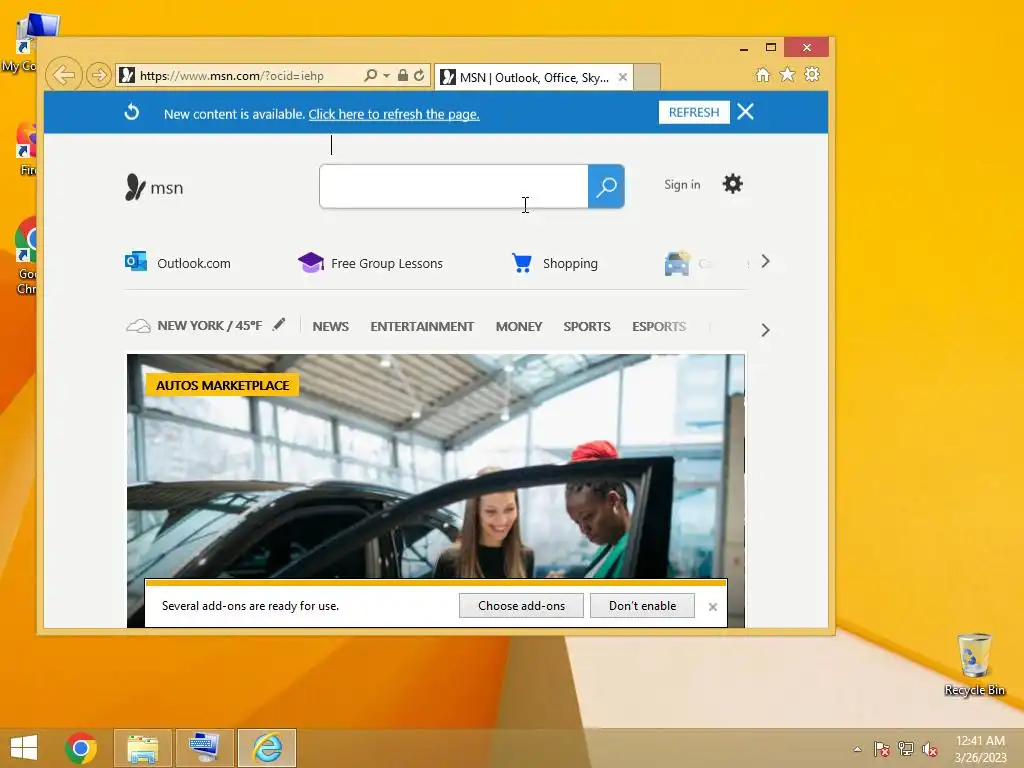Viewport: 1024px width, 768px height.
Task: Open Action Center flag icon
Action: pos(881,749)
